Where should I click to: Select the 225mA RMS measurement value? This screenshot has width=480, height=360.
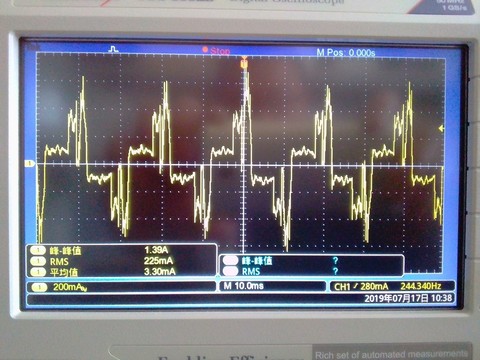pos(158,261)
